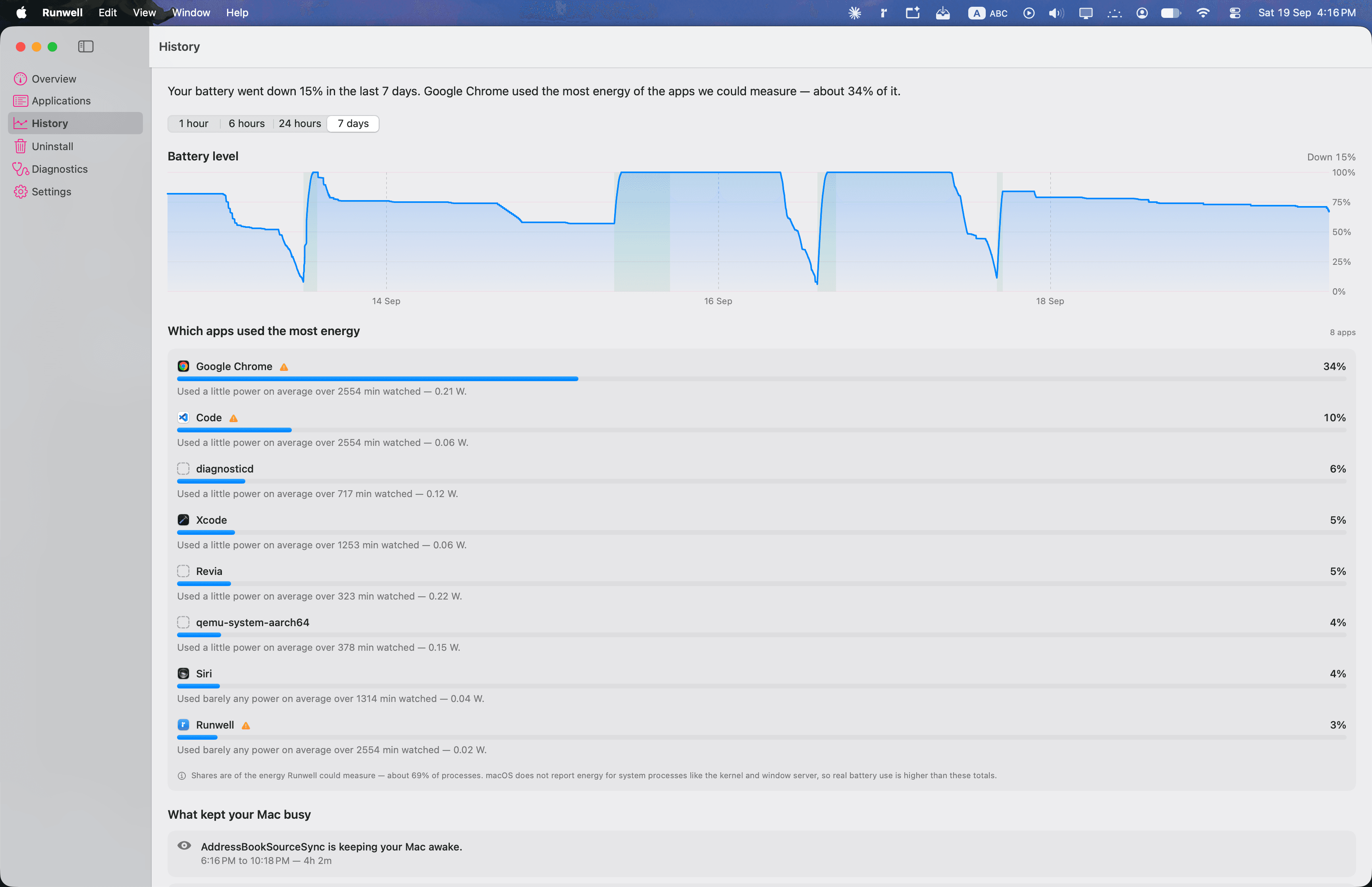The image size is (1372, 887).
Task: Open the battery status menu bar icon
Action: [x=1170, y=13]
